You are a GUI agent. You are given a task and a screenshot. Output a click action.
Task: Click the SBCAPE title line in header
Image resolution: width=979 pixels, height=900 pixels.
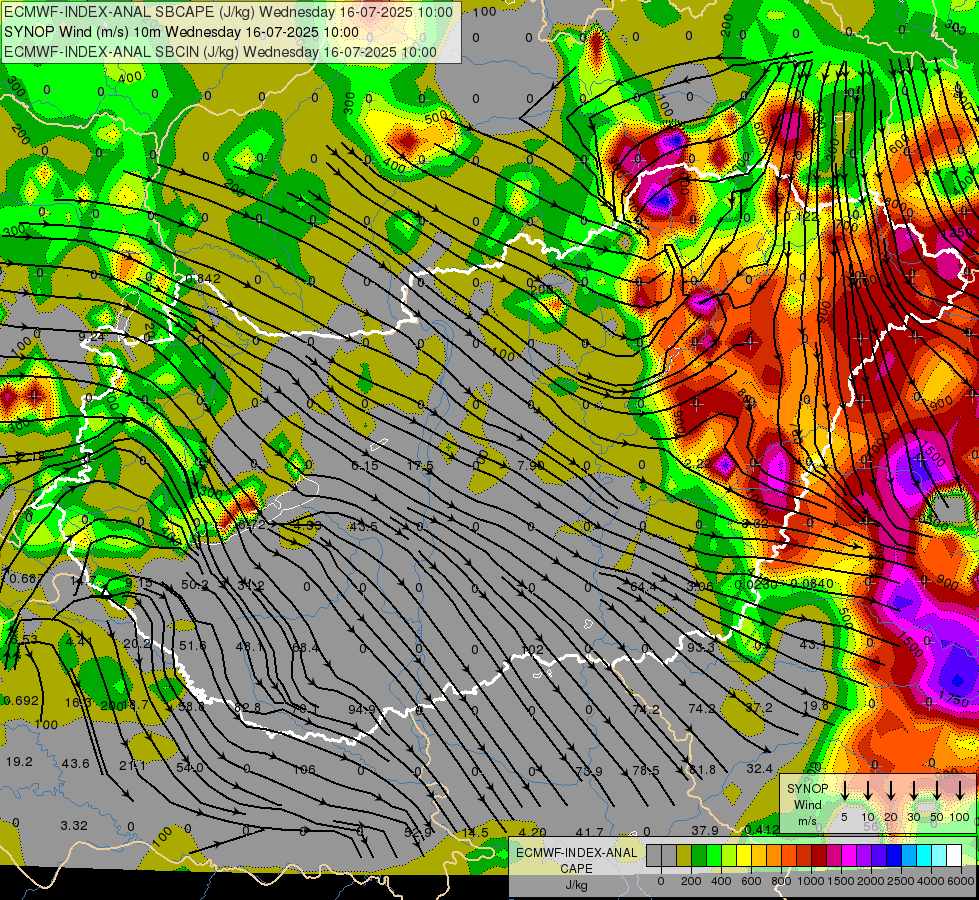228,12
